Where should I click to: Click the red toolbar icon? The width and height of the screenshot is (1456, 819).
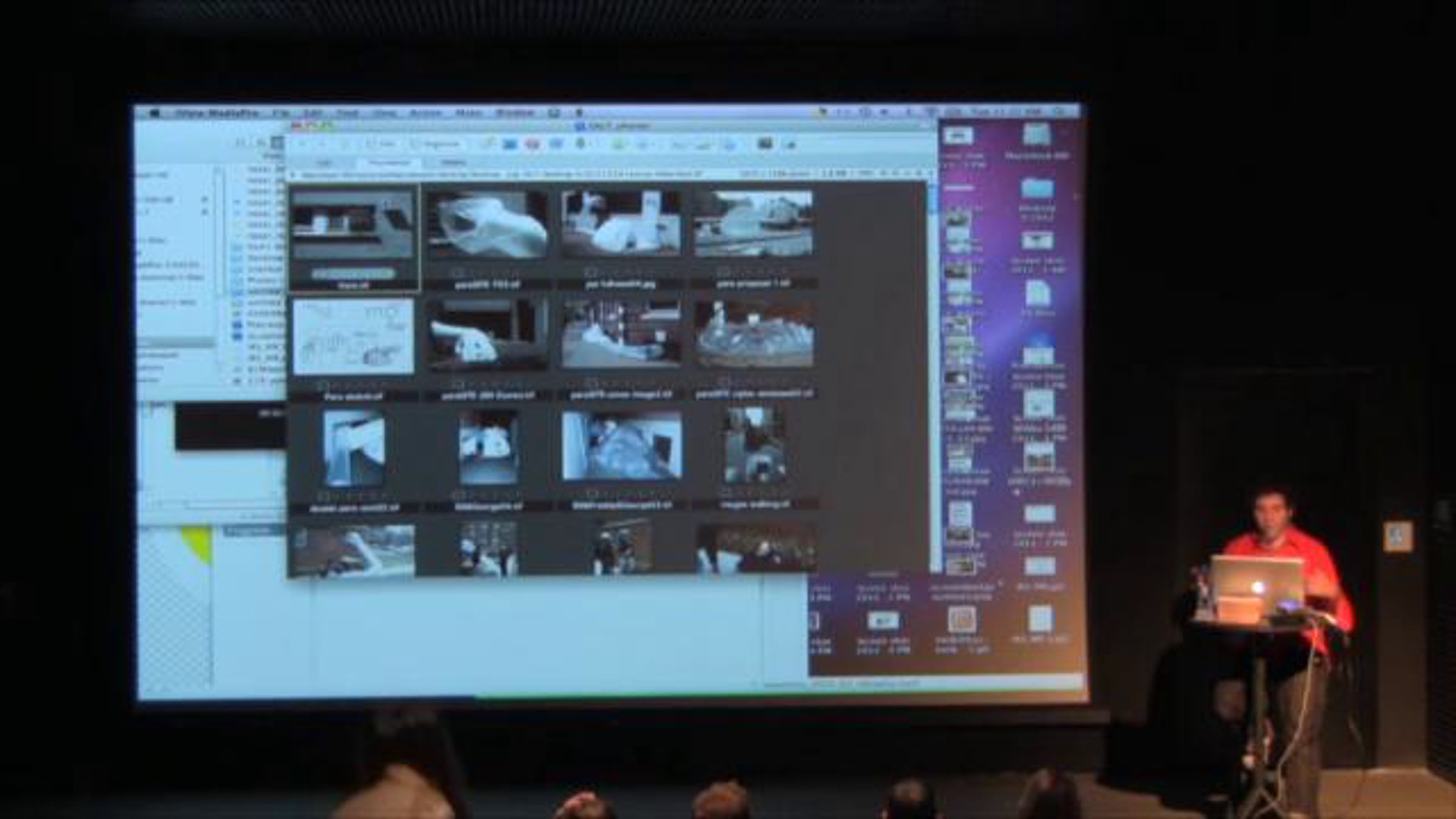(x=532, y=144)
